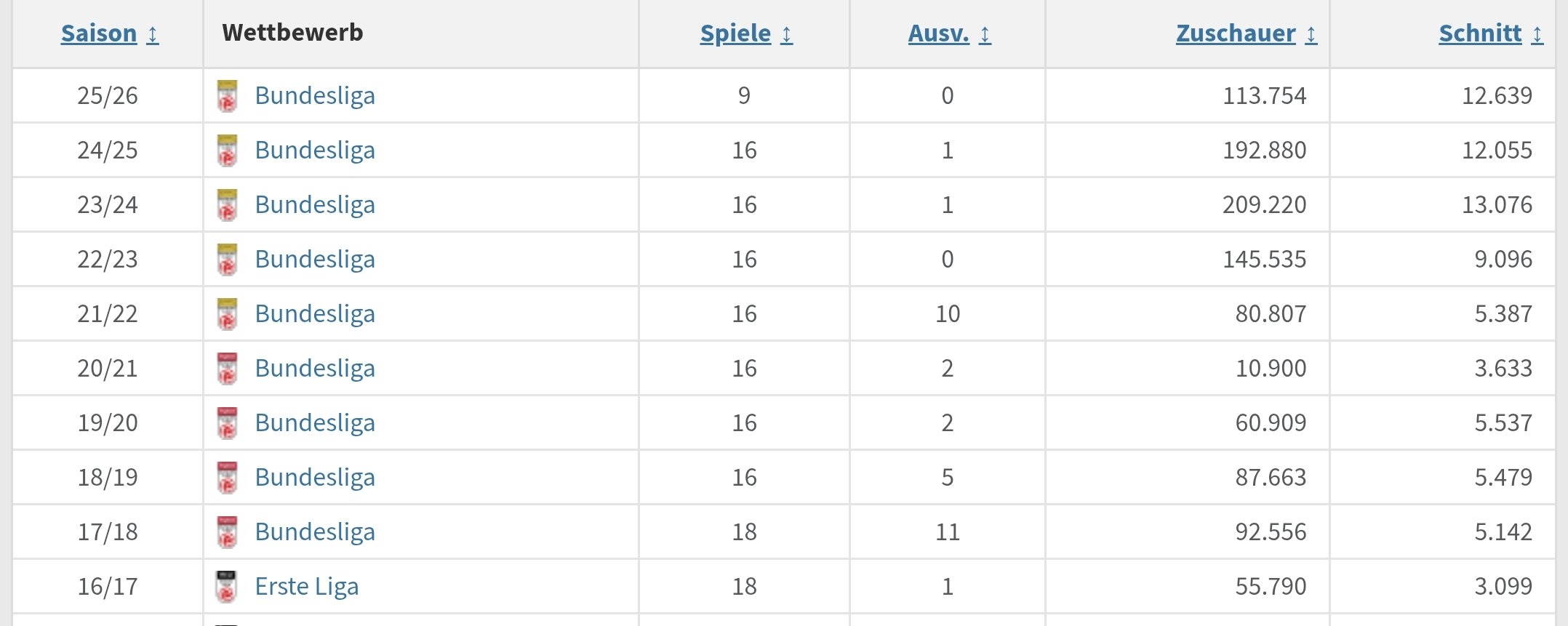Screen dimensions: 1568x626
Task: Open the Erste Liga competition link
Action: pos(306,587)
